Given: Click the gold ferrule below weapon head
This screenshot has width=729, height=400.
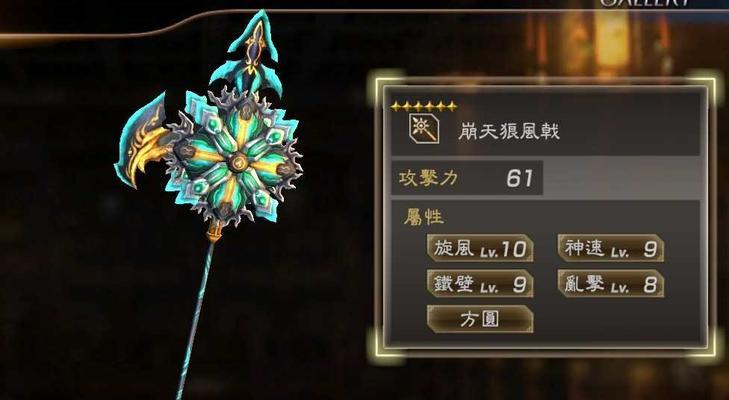Looking at the screenshot, I should point(214,231).
